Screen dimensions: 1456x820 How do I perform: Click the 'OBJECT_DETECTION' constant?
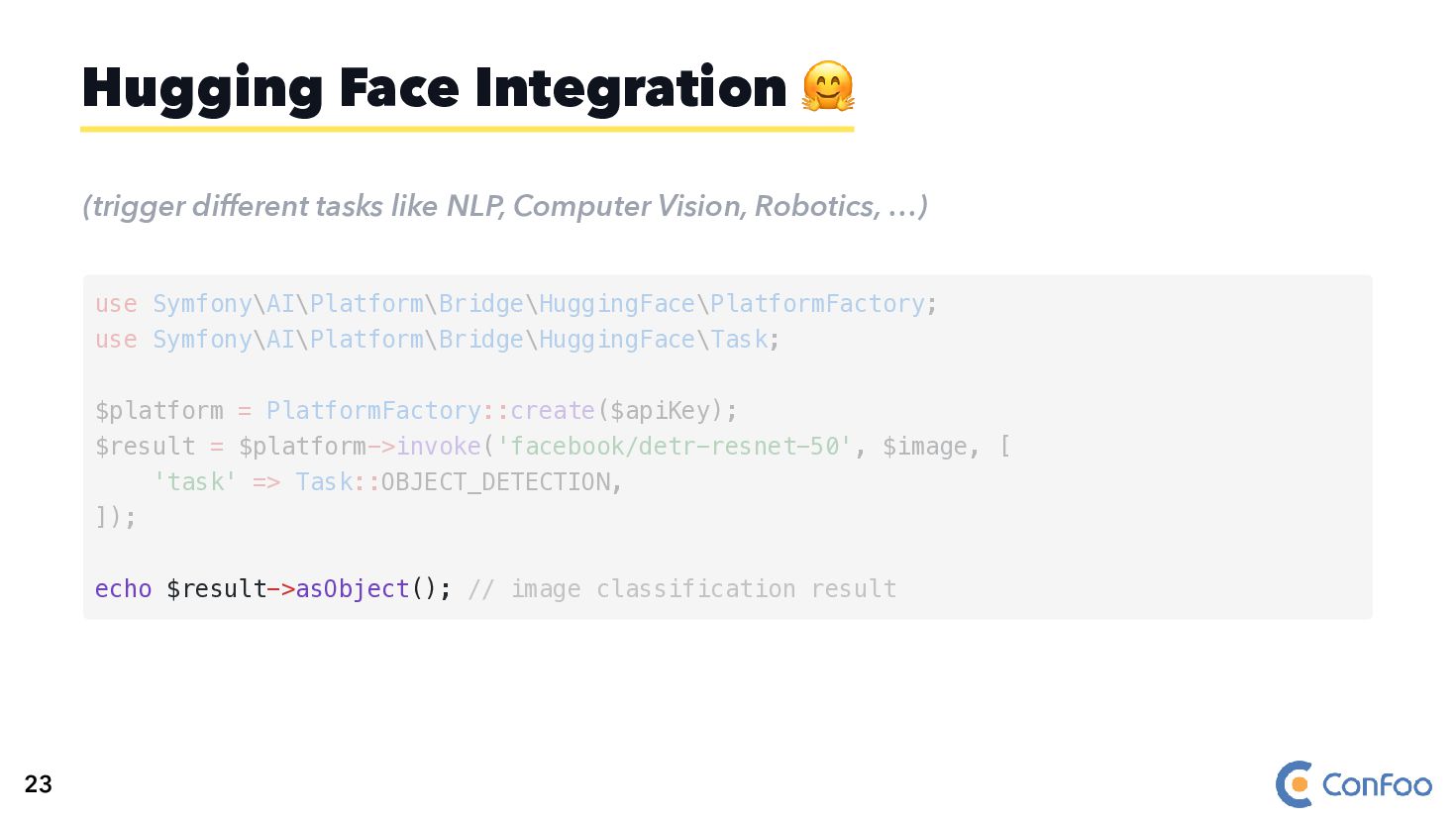pos(495,482)
